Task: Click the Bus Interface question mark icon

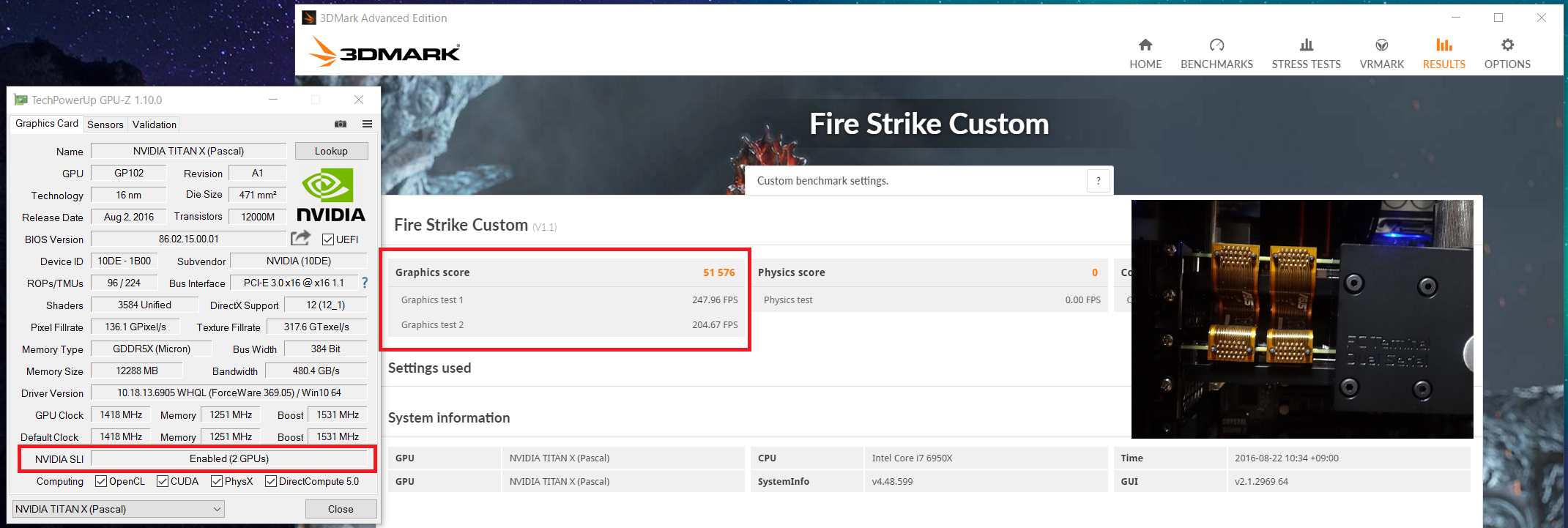Action: pyautogui.click(x=365, y=283)
